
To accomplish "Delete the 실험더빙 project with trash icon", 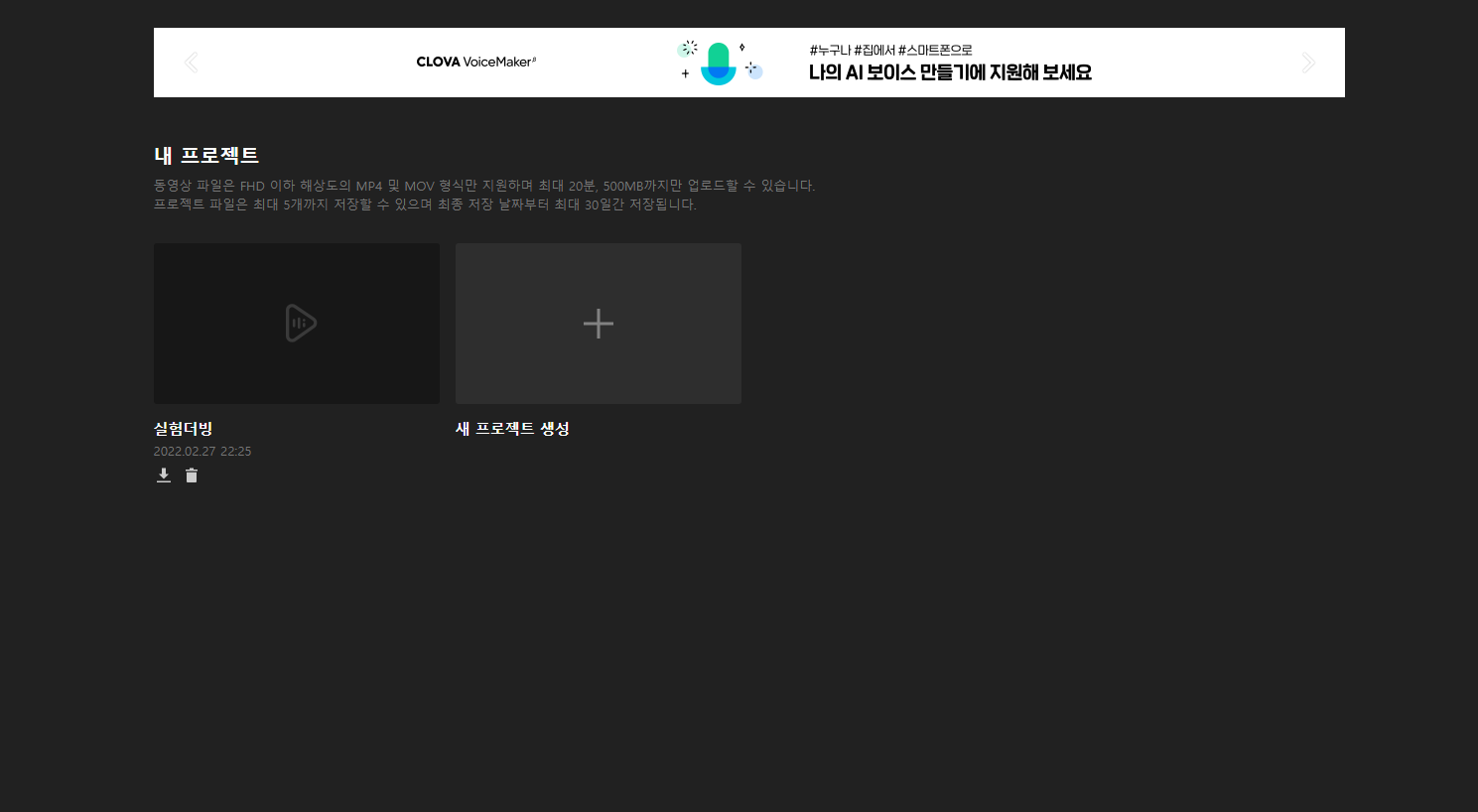I will click(192, 475).
